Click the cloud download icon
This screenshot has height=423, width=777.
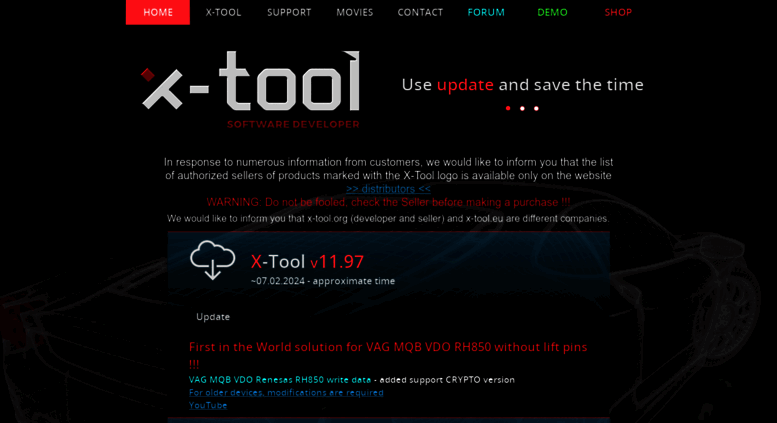click(x=213, y=260)
